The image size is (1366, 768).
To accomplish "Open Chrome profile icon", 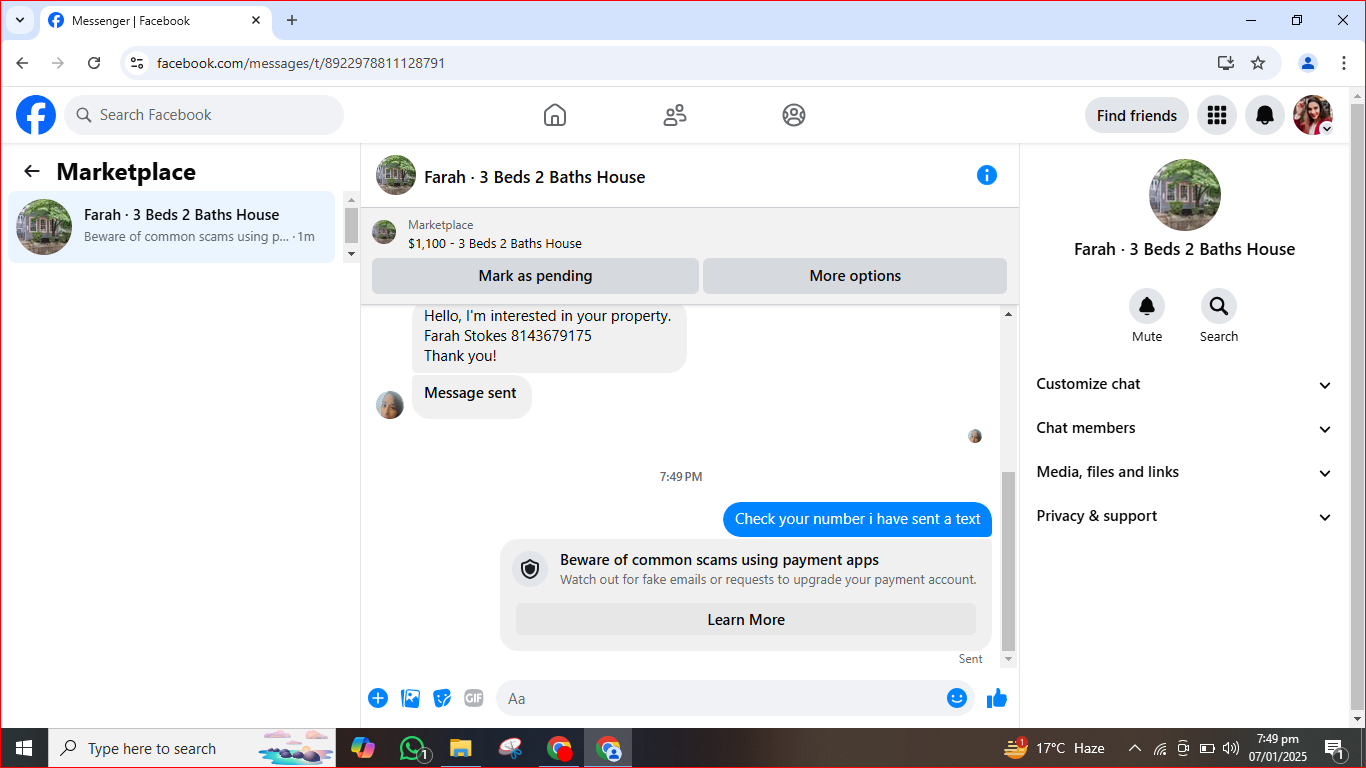I will [1308, 63].
